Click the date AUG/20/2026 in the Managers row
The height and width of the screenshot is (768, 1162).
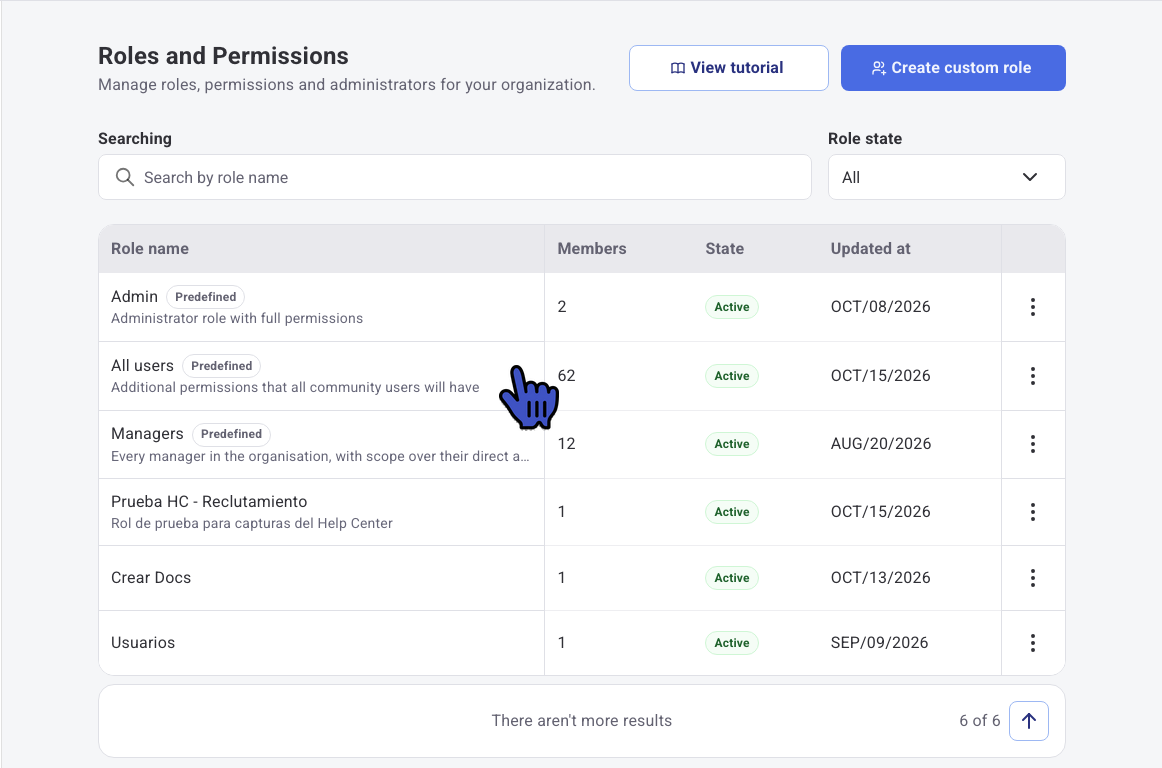point(881,444)
